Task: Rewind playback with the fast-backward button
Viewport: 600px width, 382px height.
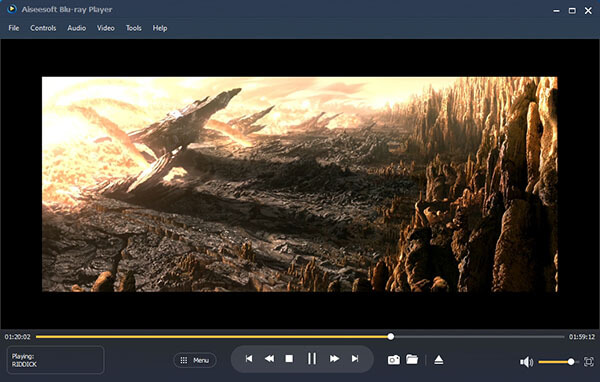Action: tap(269, 359)
